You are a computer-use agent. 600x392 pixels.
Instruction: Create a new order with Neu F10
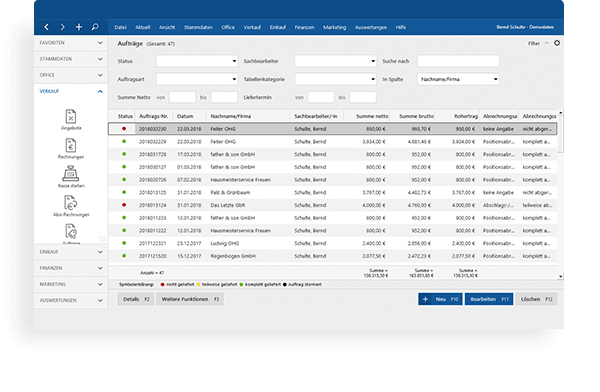pyautogui.click(x=440, y=299)
